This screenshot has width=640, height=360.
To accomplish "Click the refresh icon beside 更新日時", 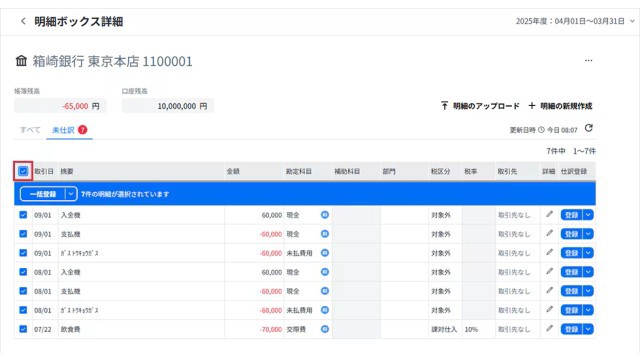I will [x=588, y=128].
